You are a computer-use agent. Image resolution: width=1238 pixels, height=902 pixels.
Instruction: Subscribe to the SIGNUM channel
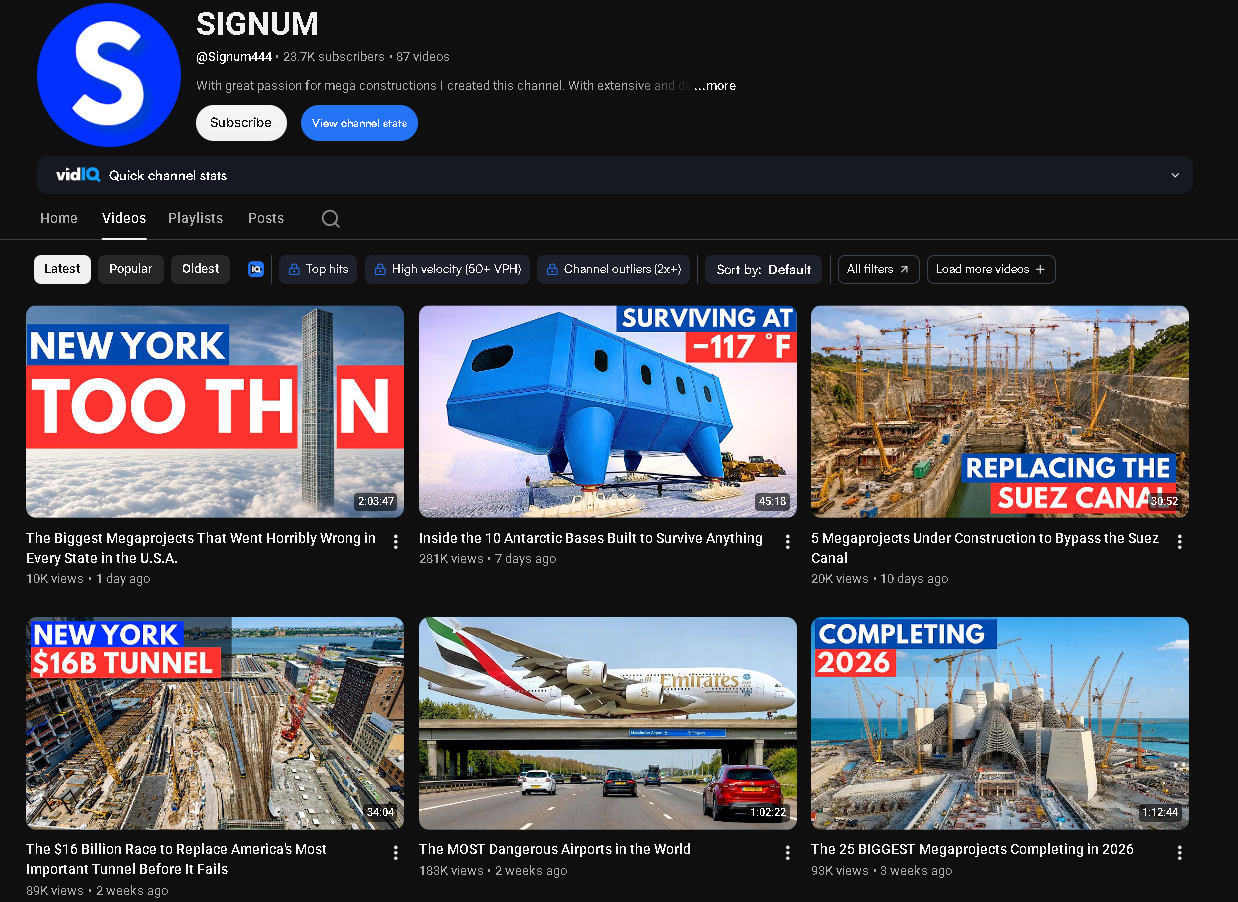(241, 123)
